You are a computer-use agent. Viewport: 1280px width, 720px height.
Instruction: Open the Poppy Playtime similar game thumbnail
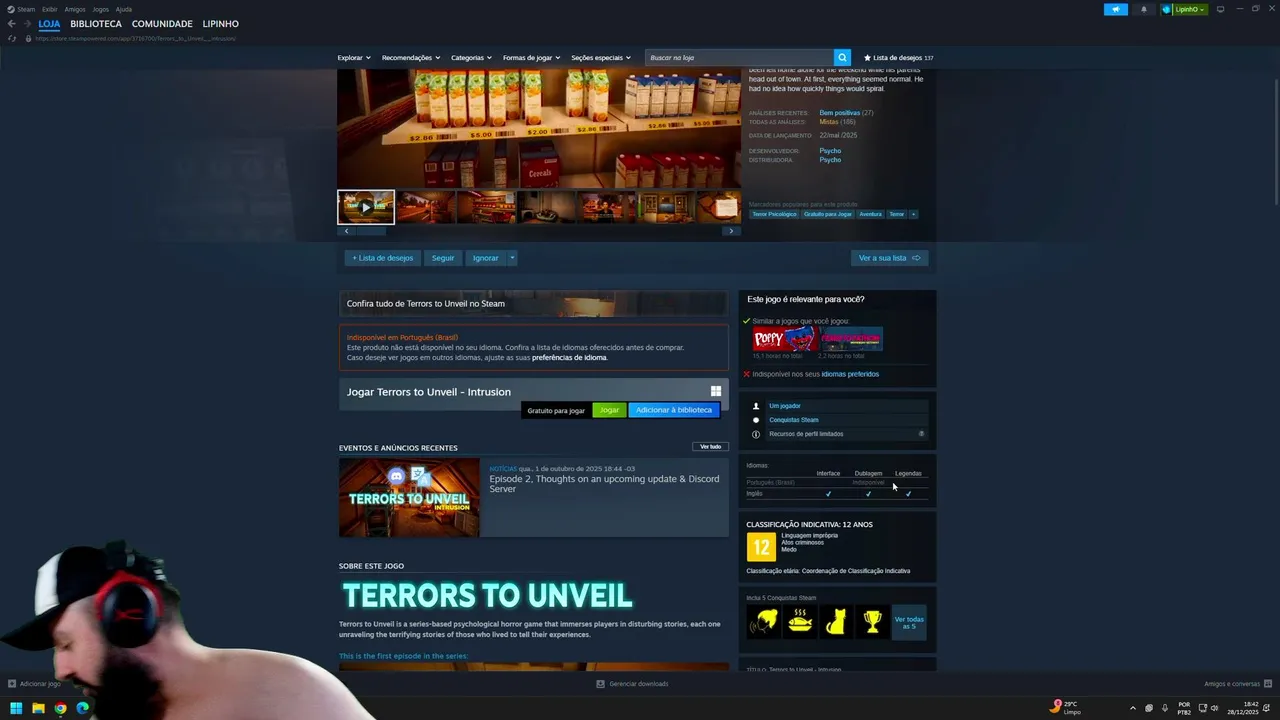coord(784,339)
